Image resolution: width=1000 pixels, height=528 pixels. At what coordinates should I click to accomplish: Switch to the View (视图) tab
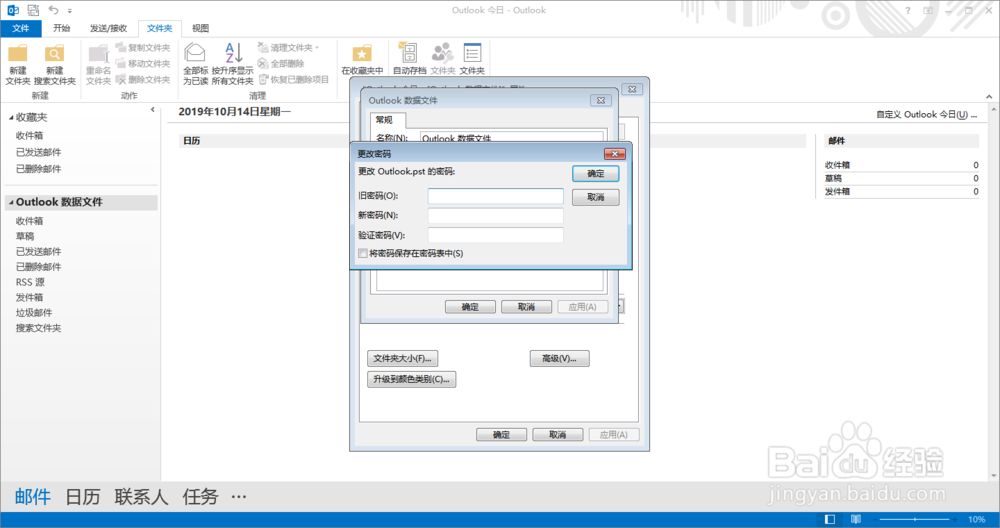[200, 28]
